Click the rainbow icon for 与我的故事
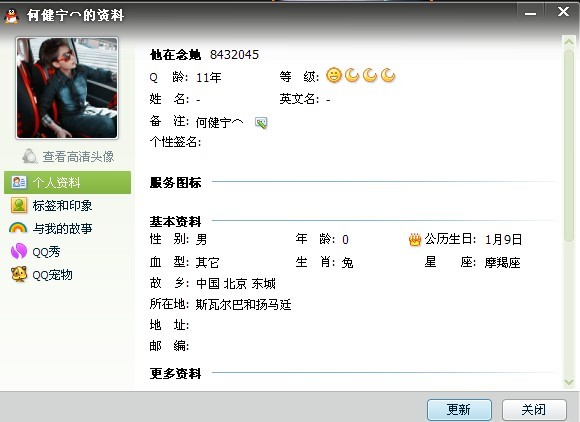This screenshot has height=422, width=580. coord(18,229)
